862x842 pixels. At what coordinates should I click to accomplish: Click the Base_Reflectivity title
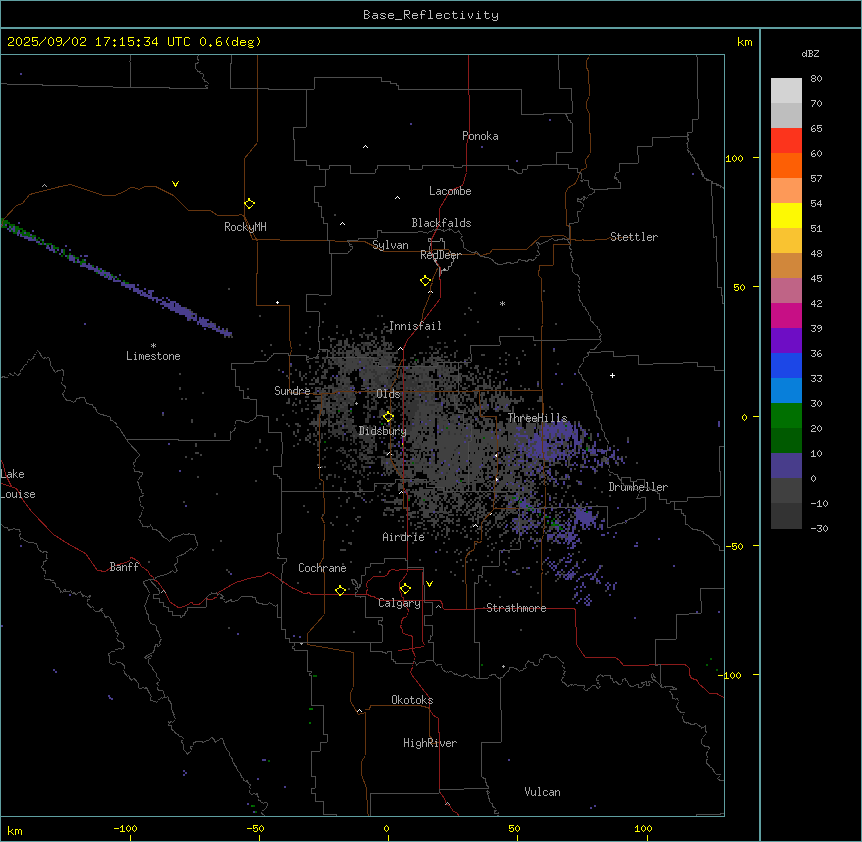[431, 15]
